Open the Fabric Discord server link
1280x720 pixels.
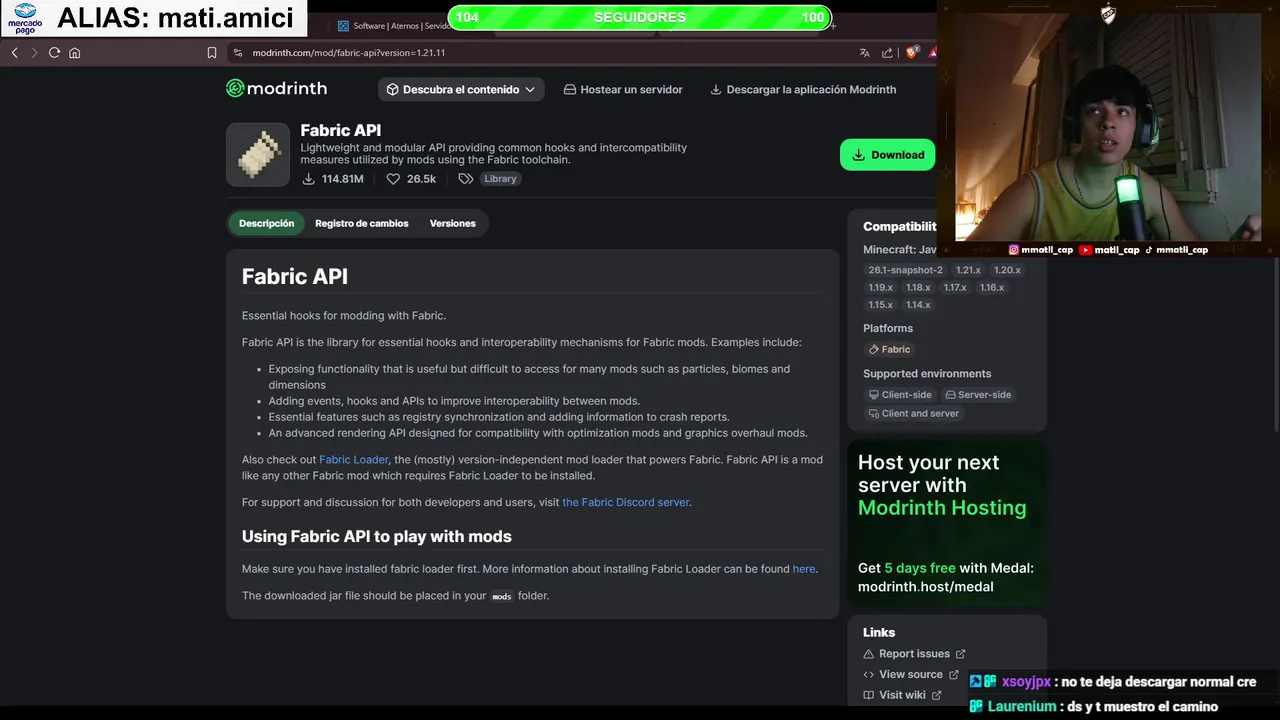pyautogui.click(x=625, y=502)
